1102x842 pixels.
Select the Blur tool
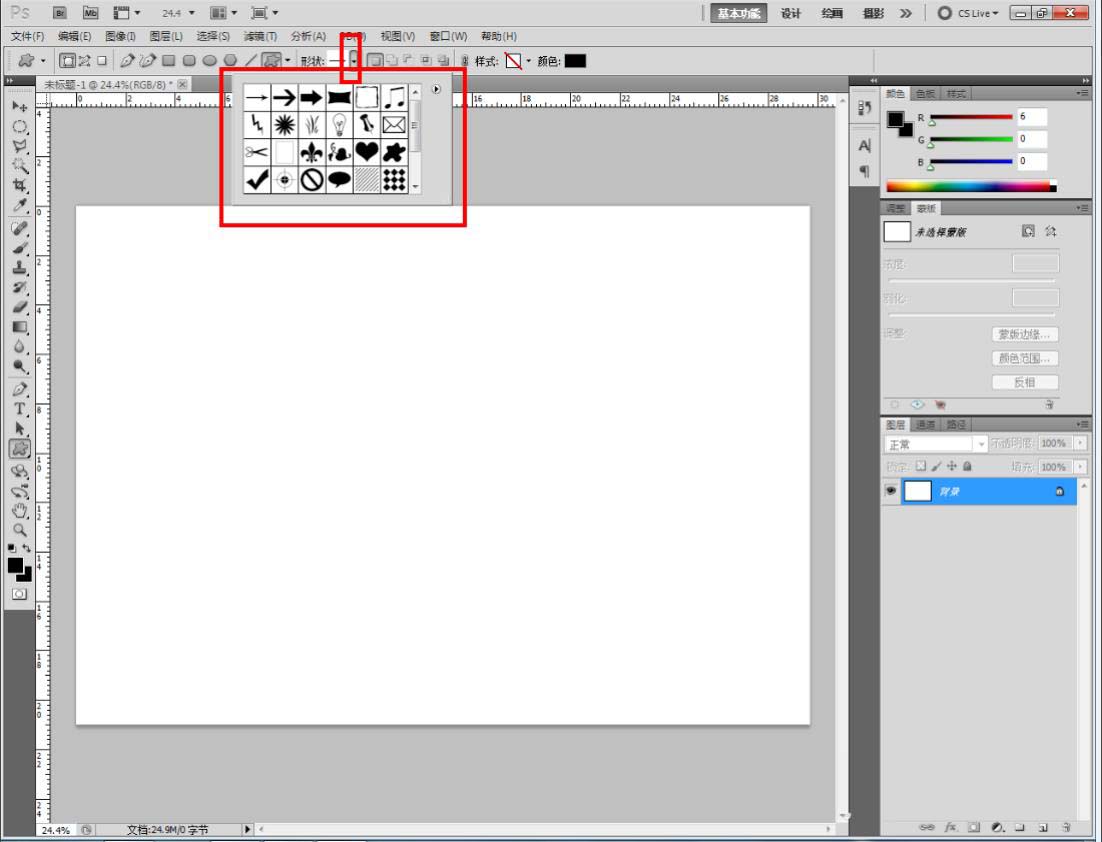[x=20, y=346]
